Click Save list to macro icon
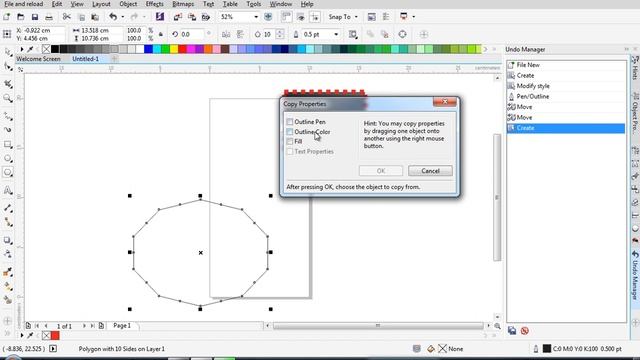 pyautogui.click(x=512, y=331)
